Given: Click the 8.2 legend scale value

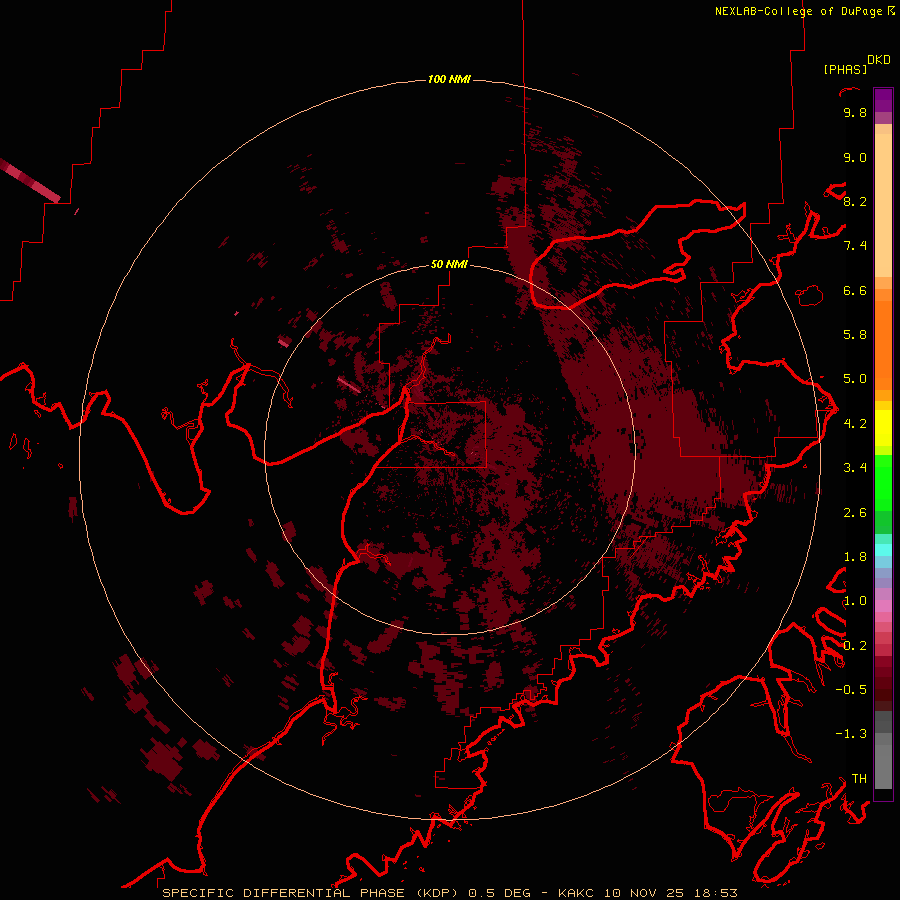Looking at the screenshot, I should point(855,201).
